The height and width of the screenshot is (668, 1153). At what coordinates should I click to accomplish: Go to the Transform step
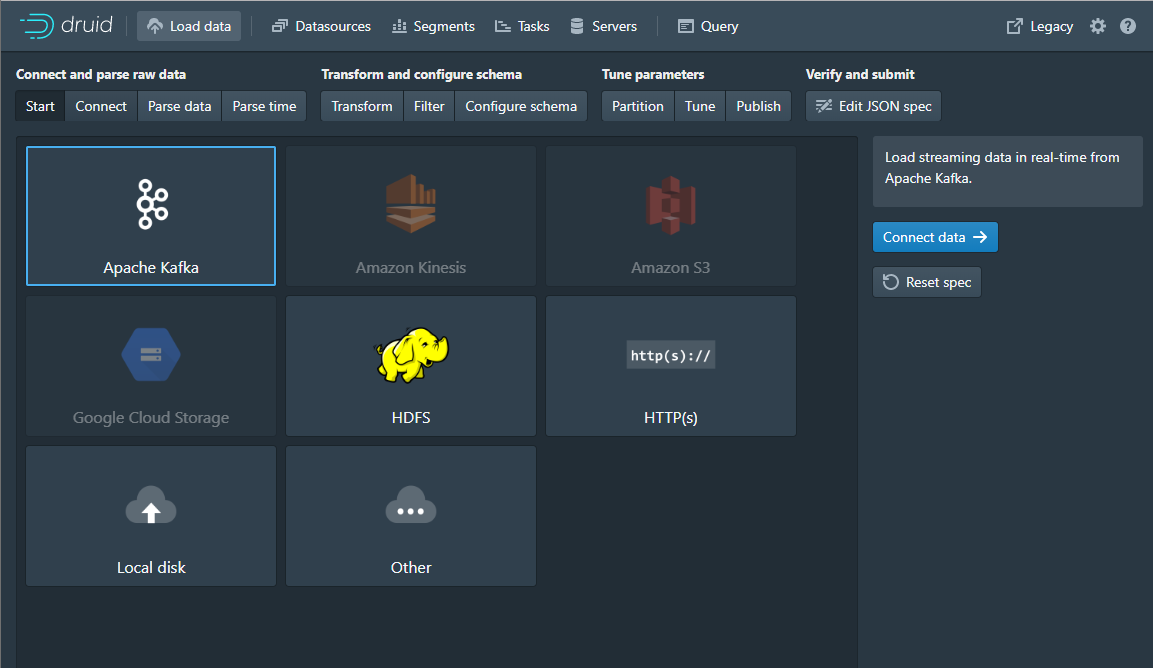[362, 106]
